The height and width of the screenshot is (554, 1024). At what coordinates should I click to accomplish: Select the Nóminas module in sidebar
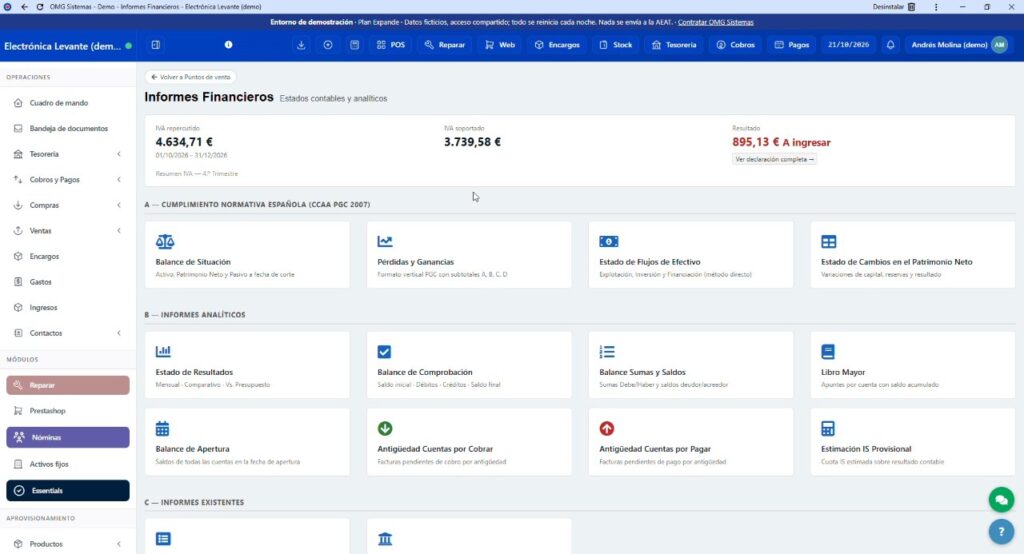(x=68, y=438)
